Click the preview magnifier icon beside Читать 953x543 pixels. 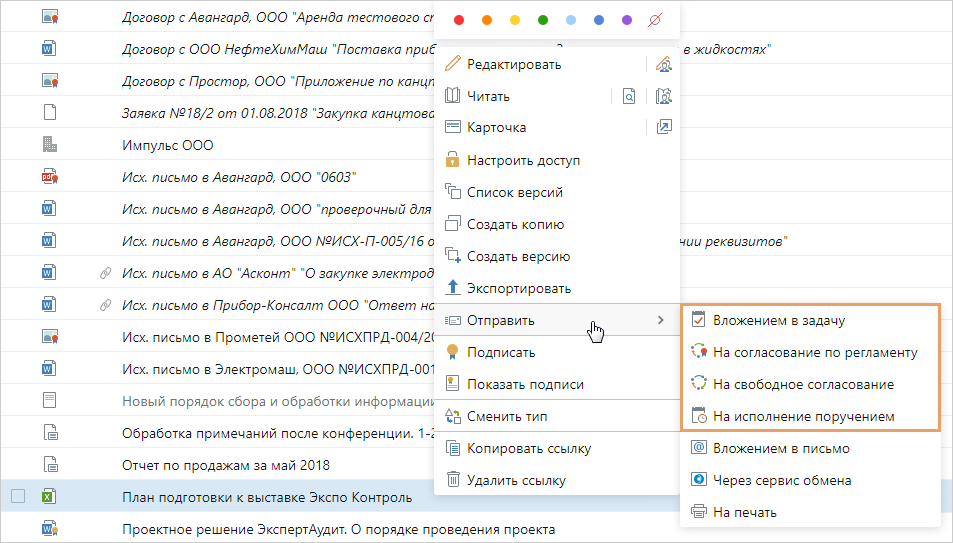[629, 97]
